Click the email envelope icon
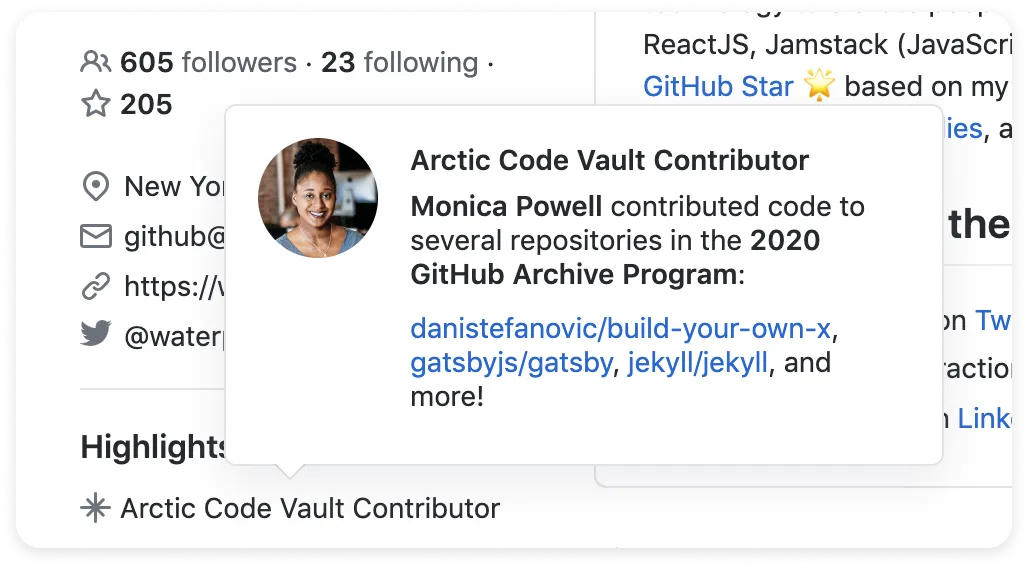1028x568 pixels. (96, 236)
